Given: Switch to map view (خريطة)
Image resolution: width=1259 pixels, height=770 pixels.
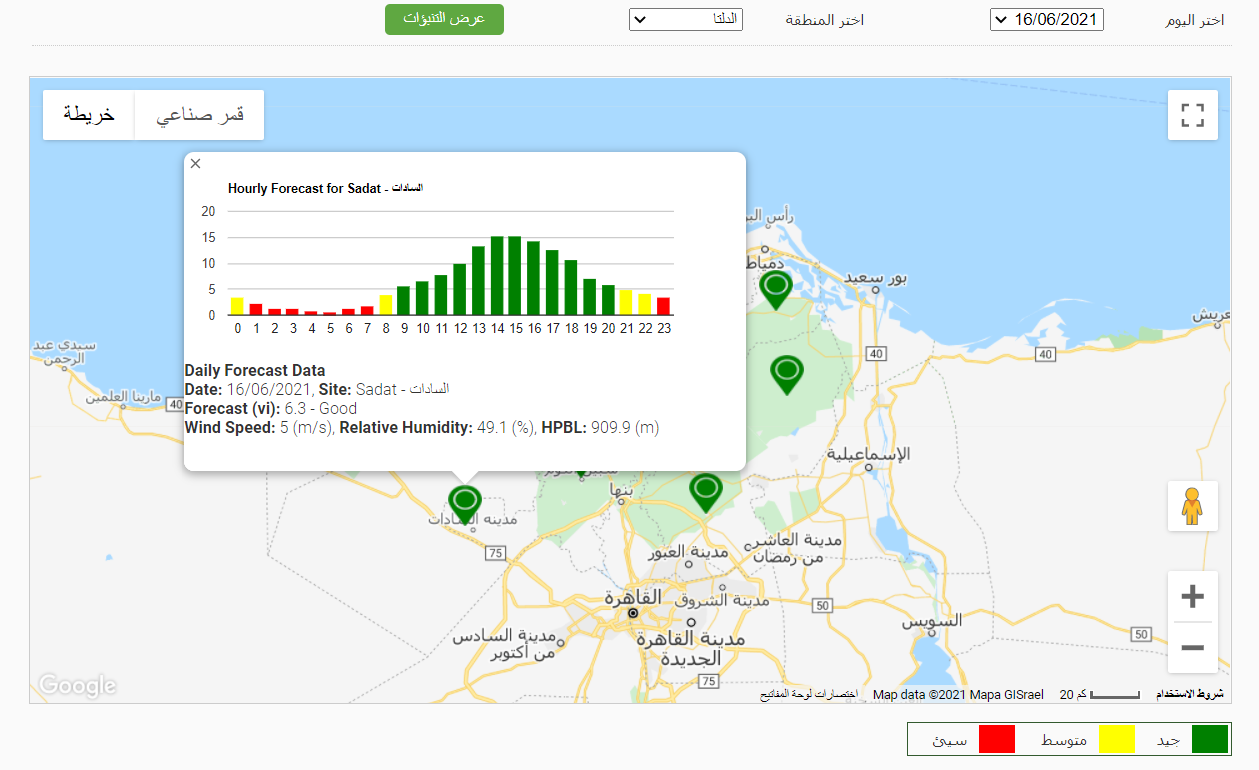Looking at the screenshot, I should [89, 115].
